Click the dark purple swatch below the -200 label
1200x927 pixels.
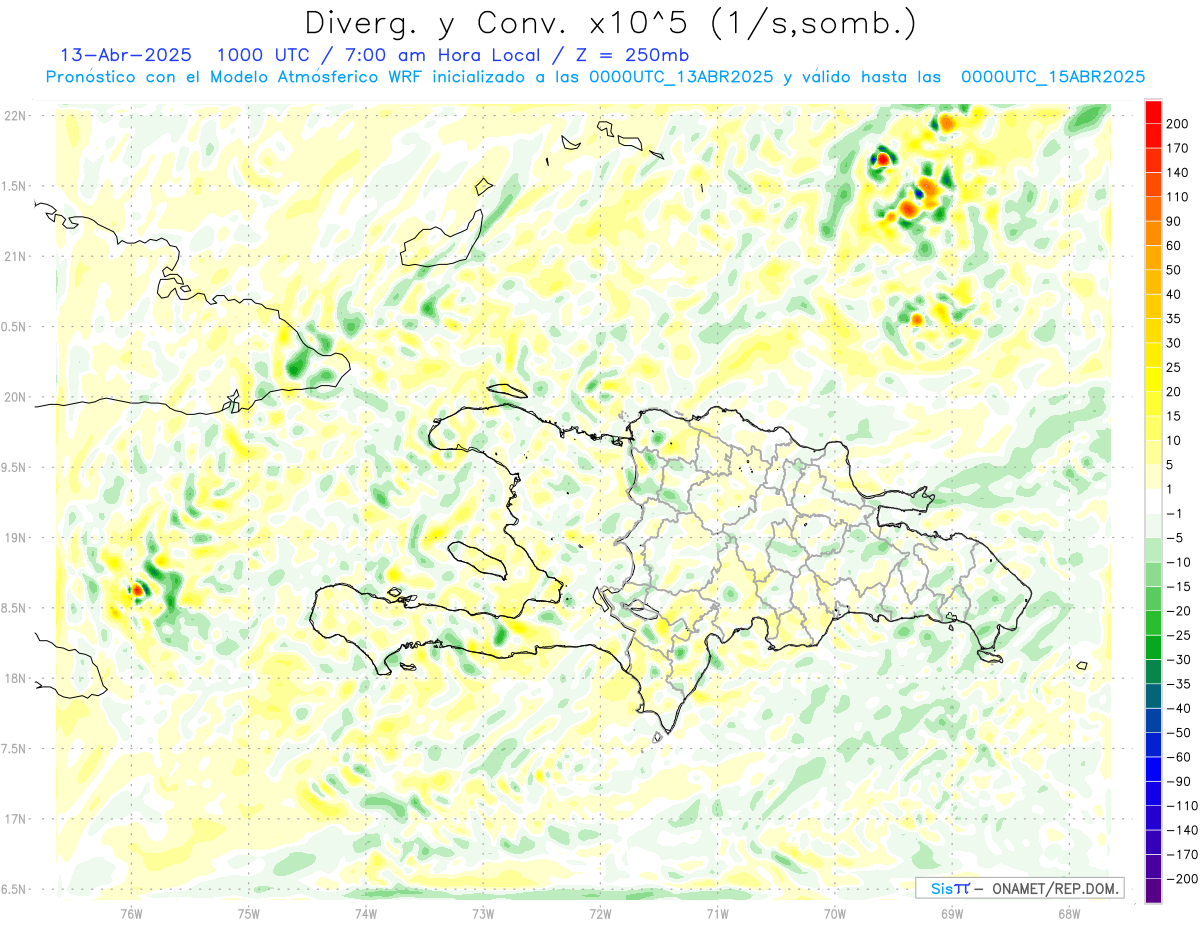click(x=1154, y=891)
